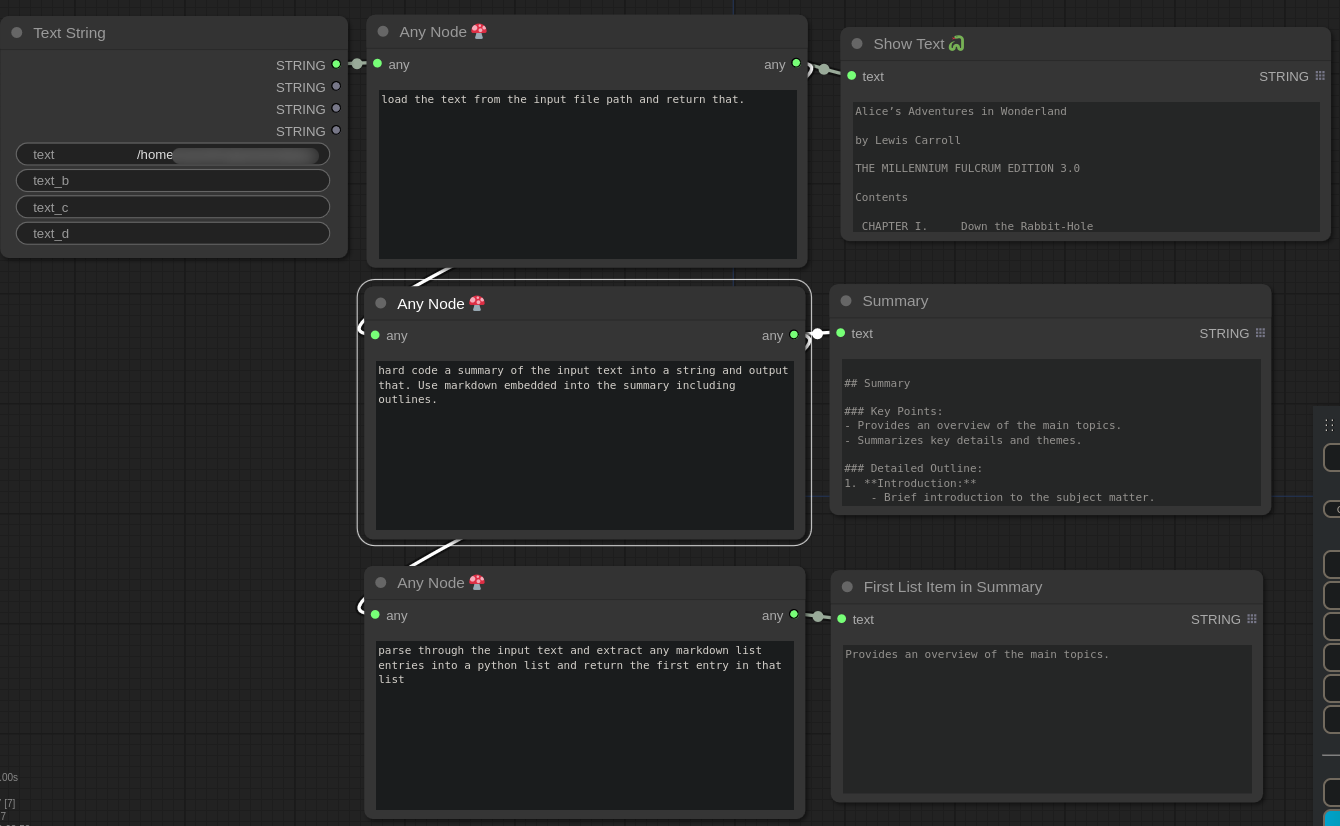Click the drag-handle dots on the right sidebar

pos(1329,424)
